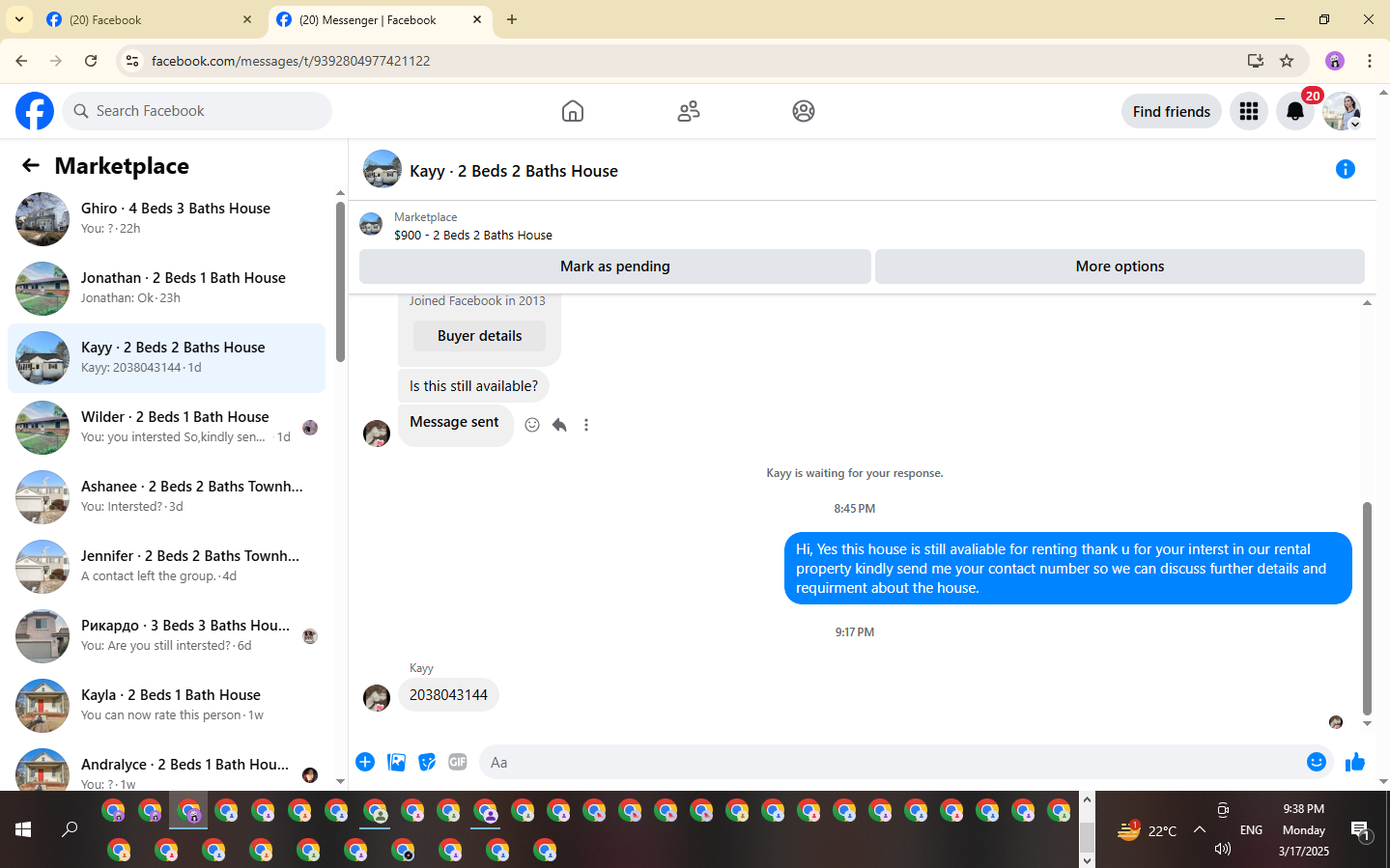The width and height of the screenshot is (1390, 868).
Task: Open the Facebook logo home link
Action: 35,111
